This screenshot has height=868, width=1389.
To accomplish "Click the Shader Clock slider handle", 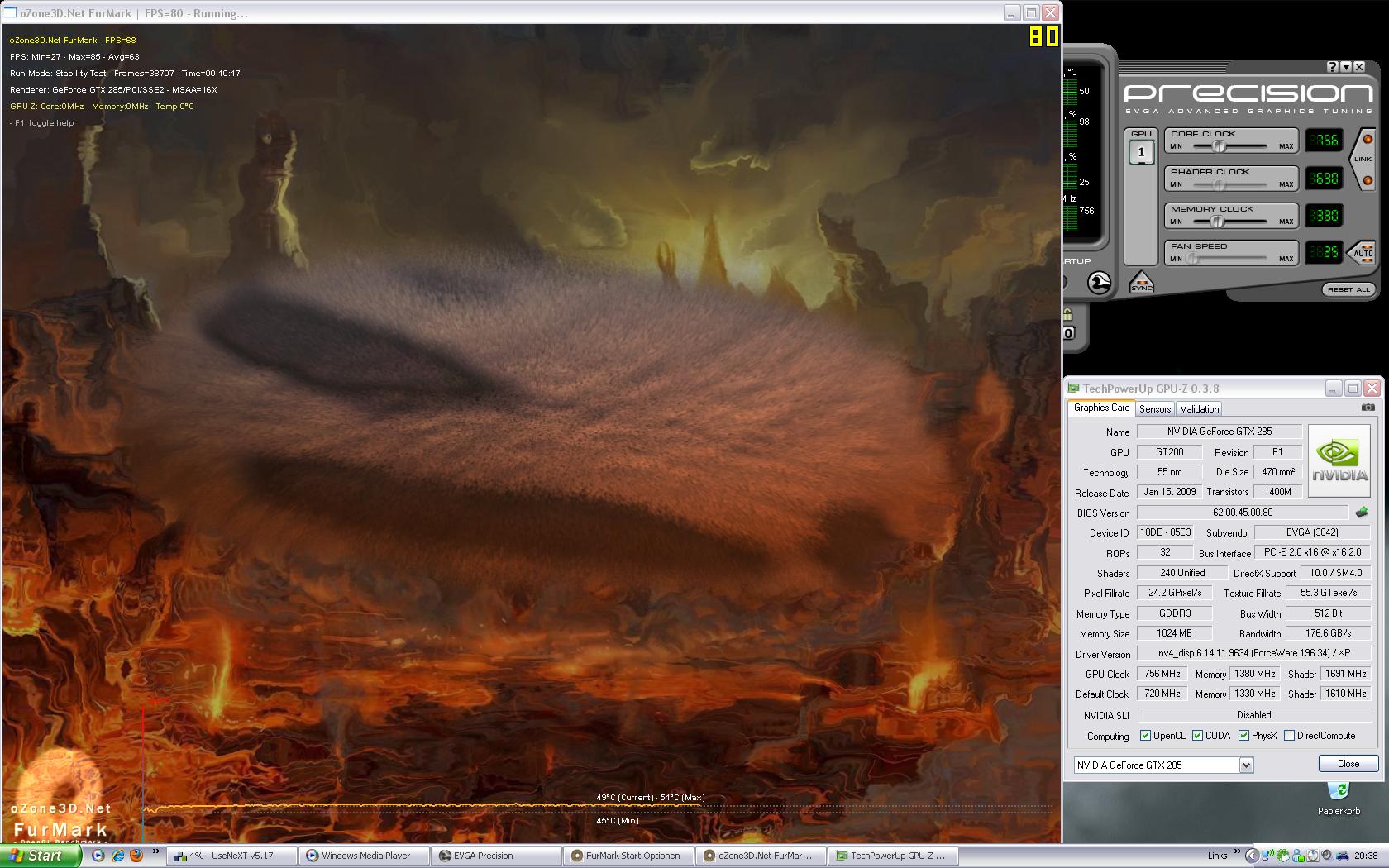I will (x=1218, y=184).
